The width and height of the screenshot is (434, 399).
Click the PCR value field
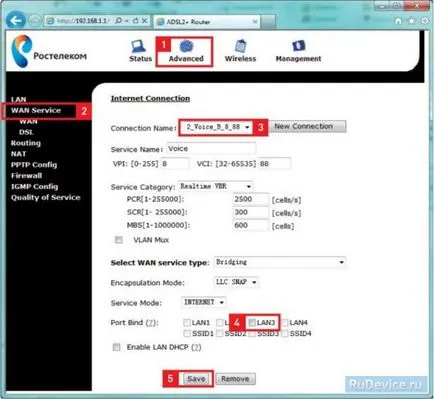coord(250,199)
